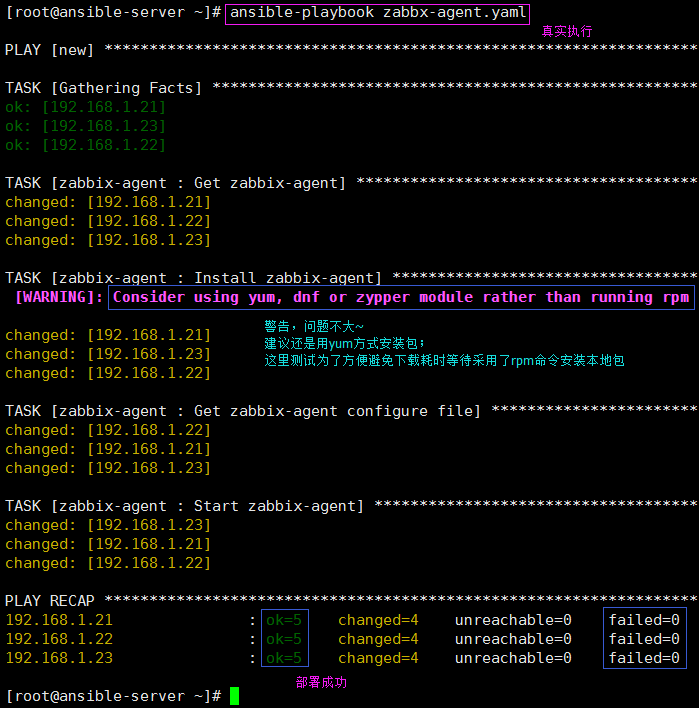The width and height of the screenshot is (699, 708).
Task: Click changed 192.168.1.22 under configure file task
Action: [108, 430]
